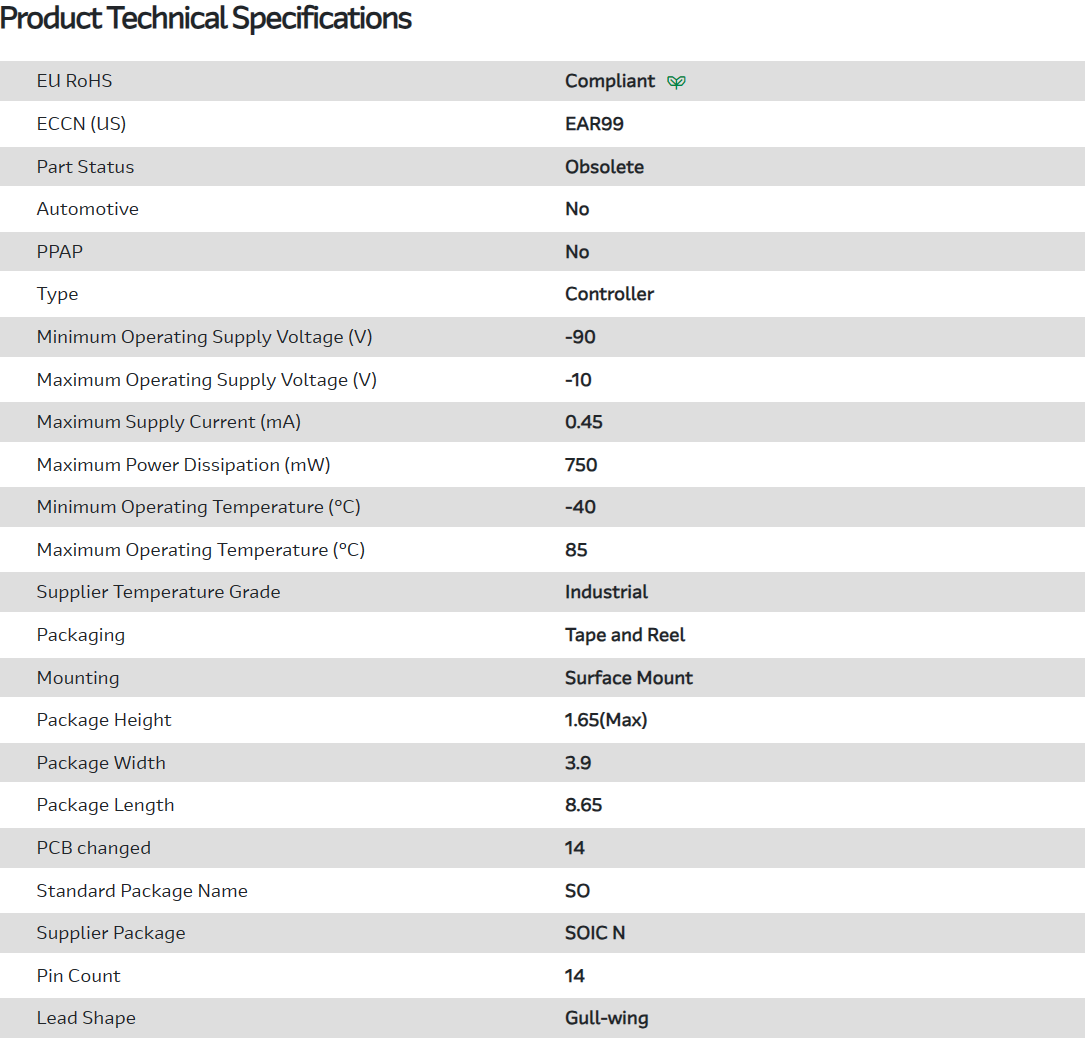This screenshot has width=1085, height=1039.
Task: Click the Pin Count row label
Action: click(x=79, y=976)
